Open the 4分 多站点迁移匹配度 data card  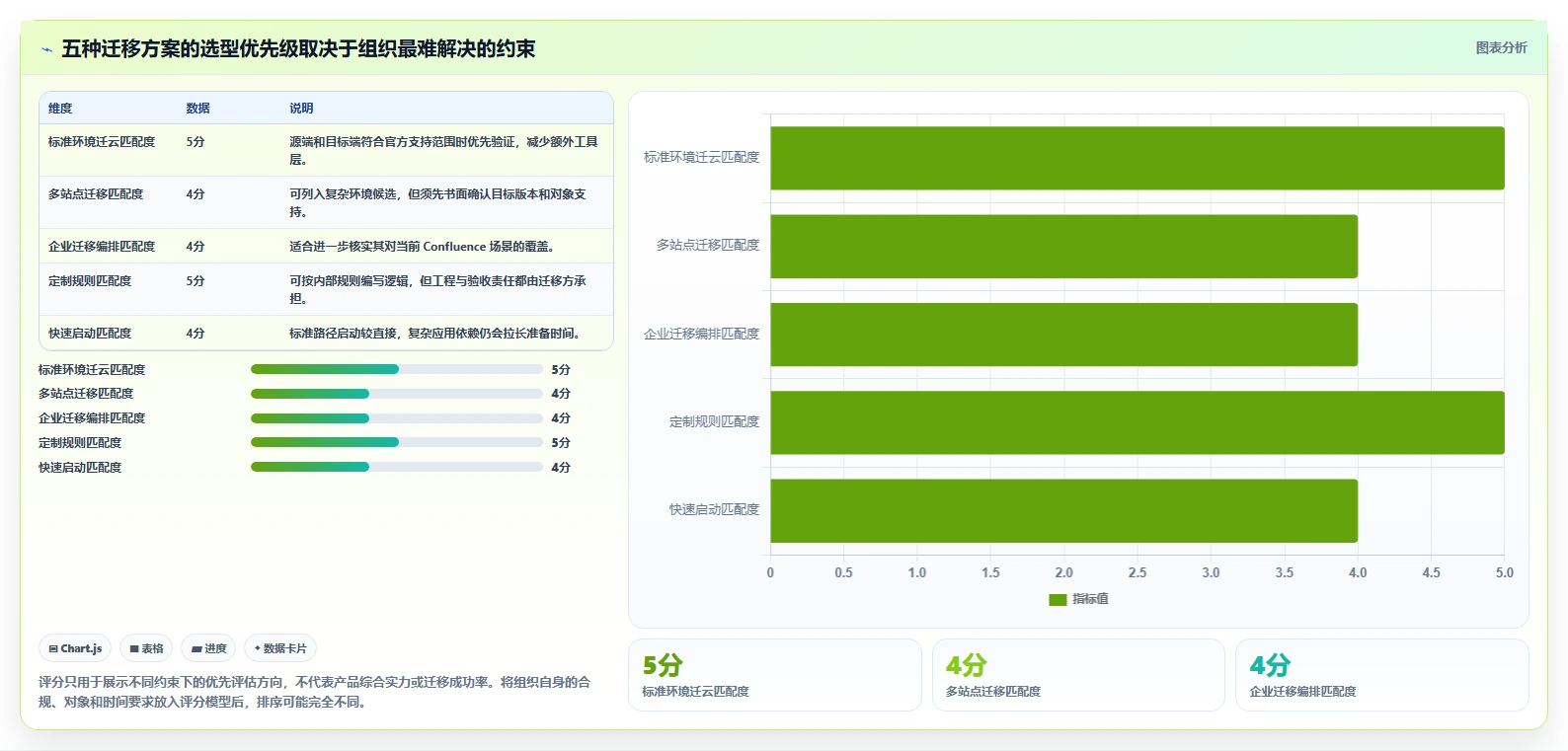tap(1078, 675)
